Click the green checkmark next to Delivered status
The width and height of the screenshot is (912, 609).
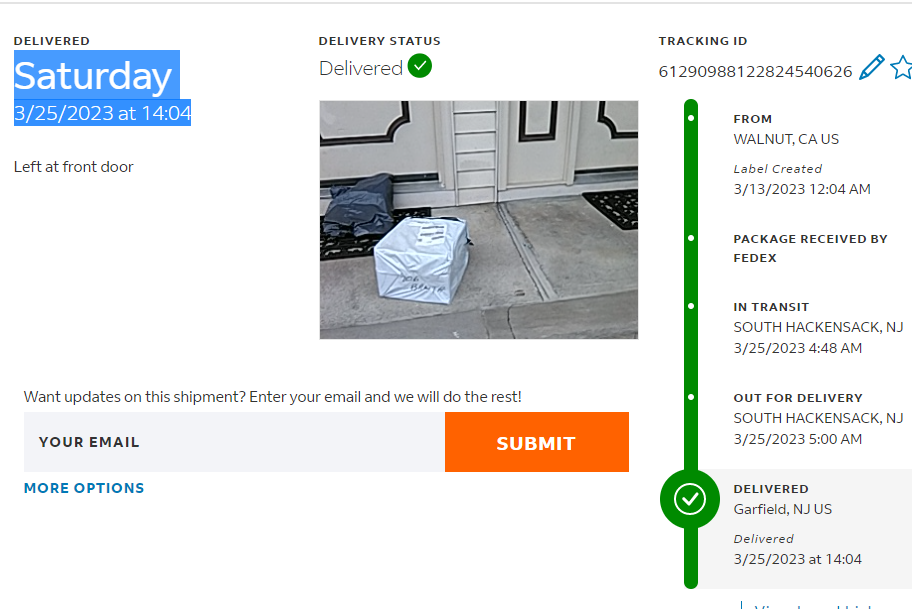(x=419, y=66)
